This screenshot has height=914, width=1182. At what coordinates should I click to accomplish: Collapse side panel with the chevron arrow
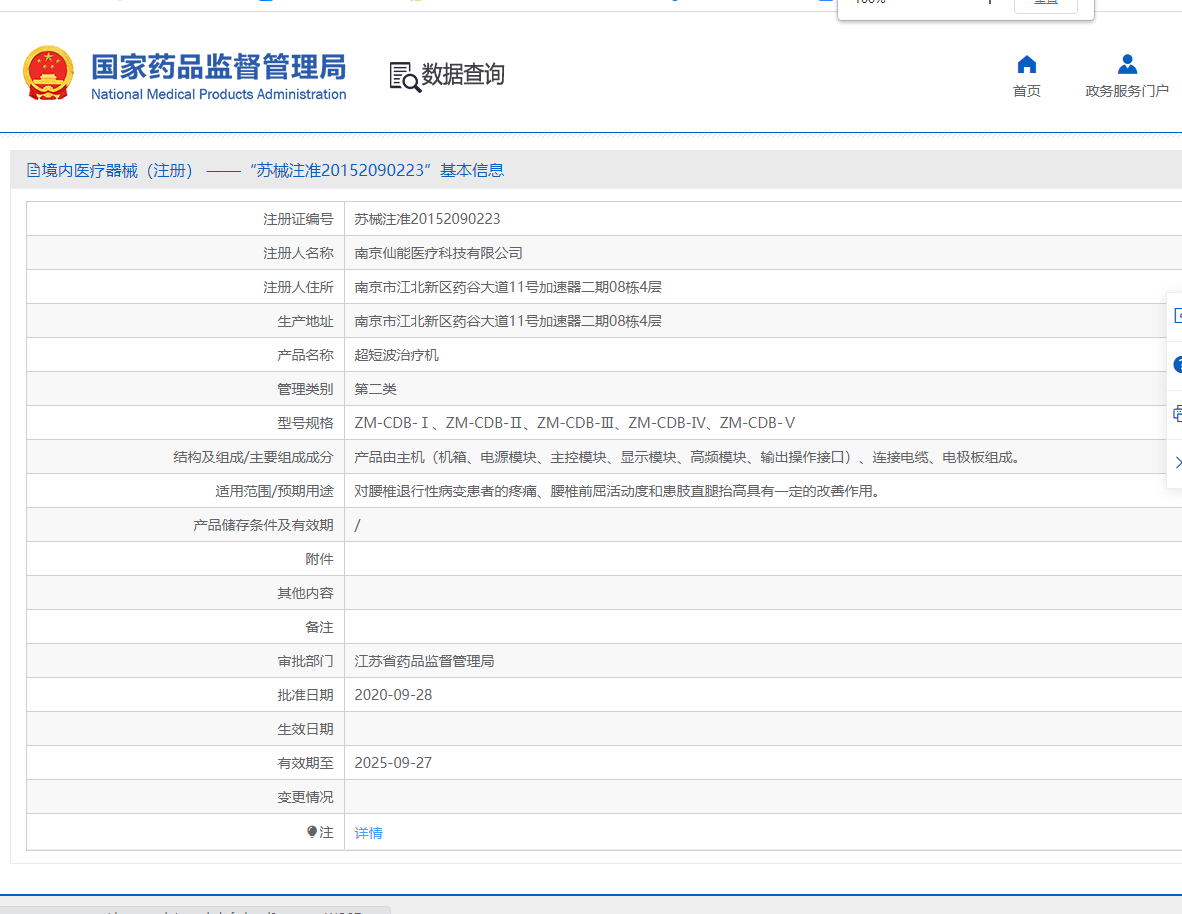pyautogui.click(x=1177, y=462)
